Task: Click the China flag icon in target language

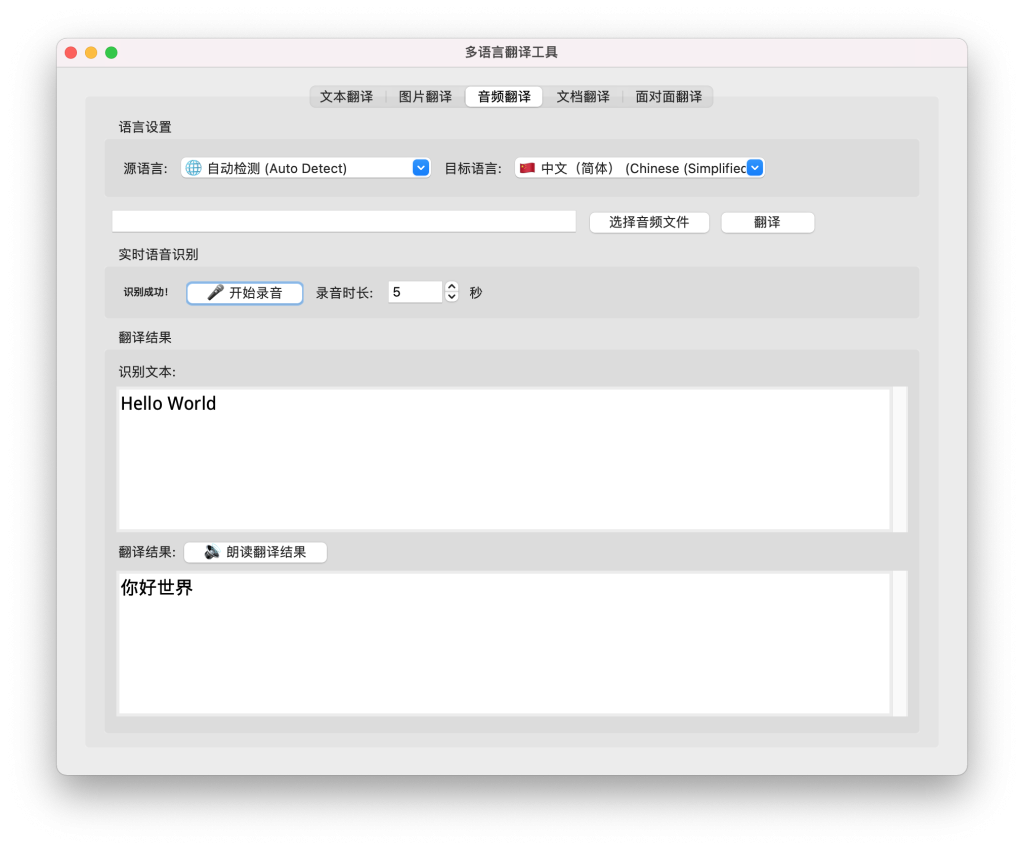Action: pos(527,168)
